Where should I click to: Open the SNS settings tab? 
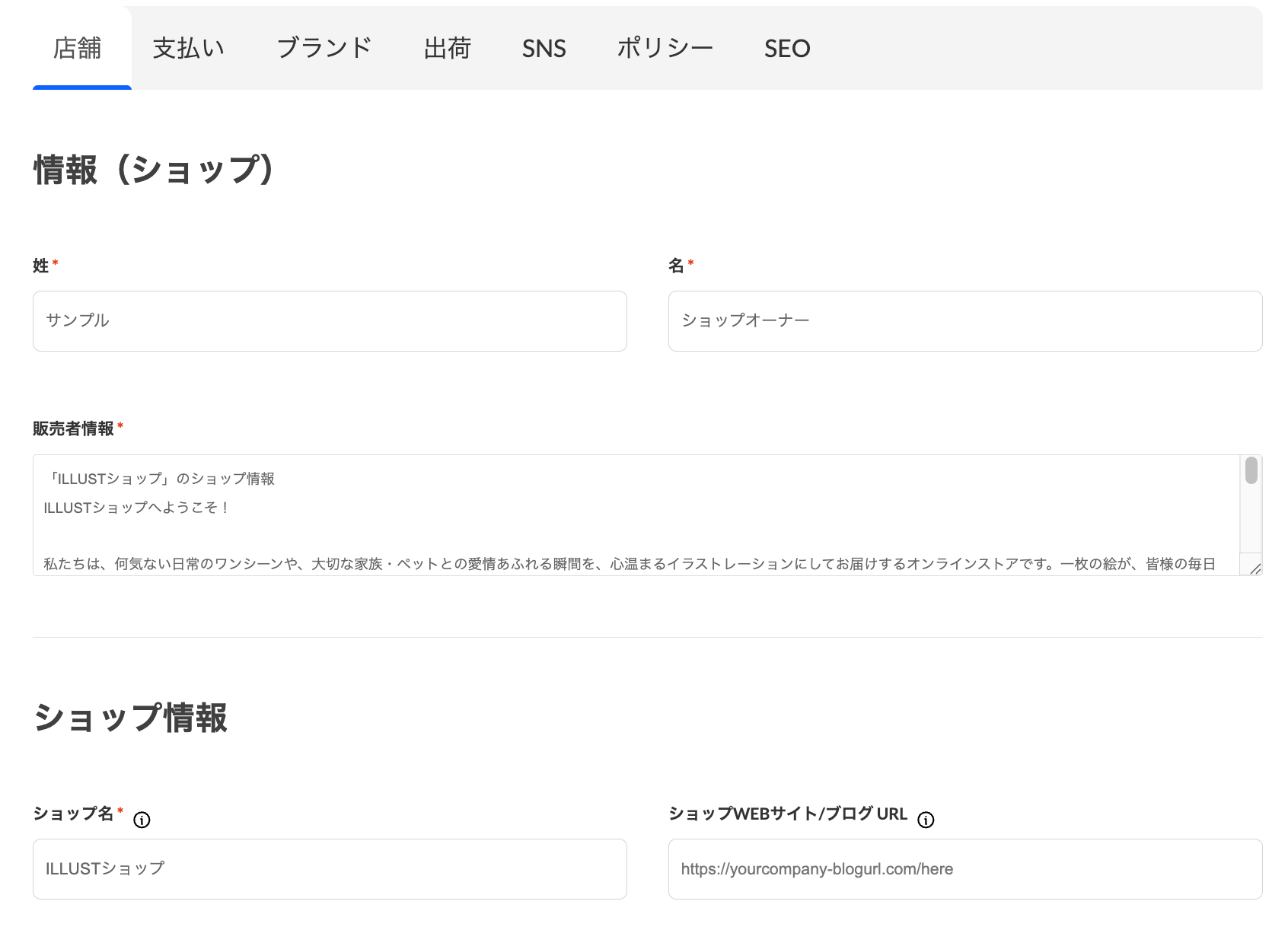[544, 49]
